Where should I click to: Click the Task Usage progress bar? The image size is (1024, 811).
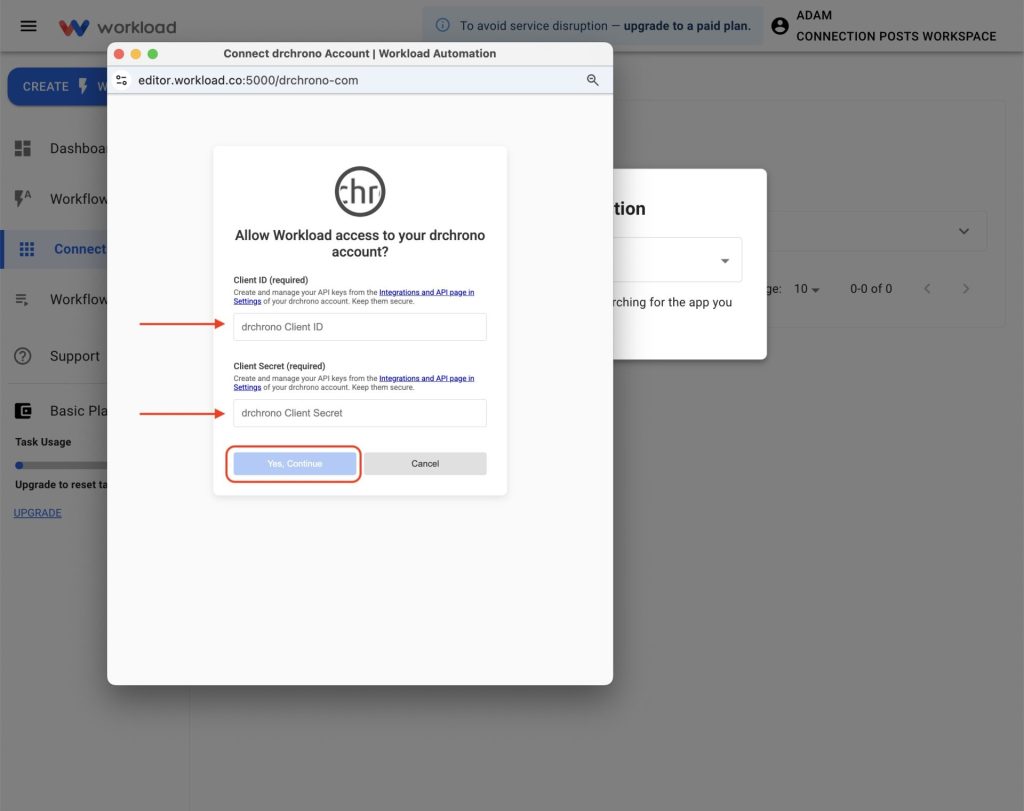pos(61,466)
